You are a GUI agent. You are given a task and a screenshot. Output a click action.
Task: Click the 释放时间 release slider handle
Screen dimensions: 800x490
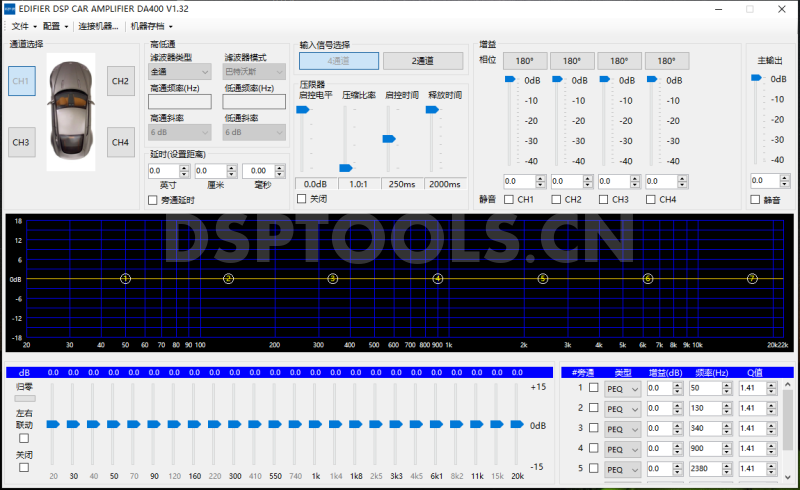[432, 110]
